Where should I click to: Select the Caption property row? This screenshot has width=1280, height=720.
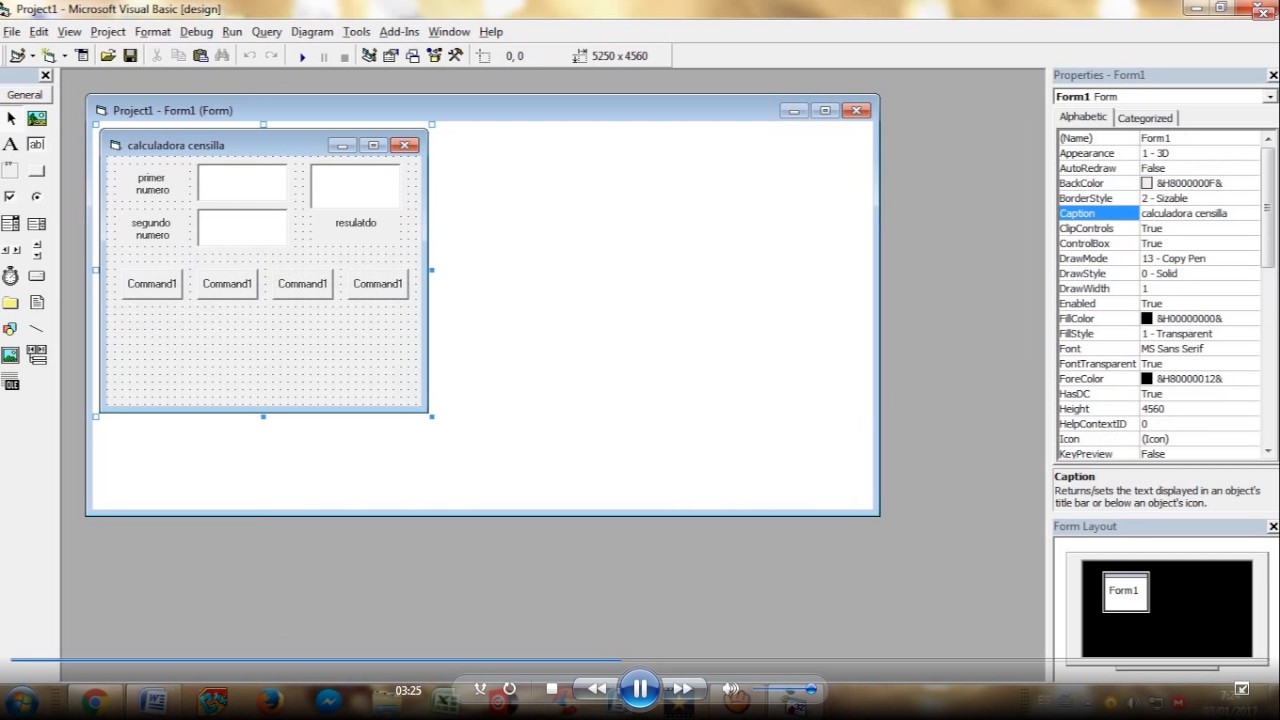tap(1159, 214)
